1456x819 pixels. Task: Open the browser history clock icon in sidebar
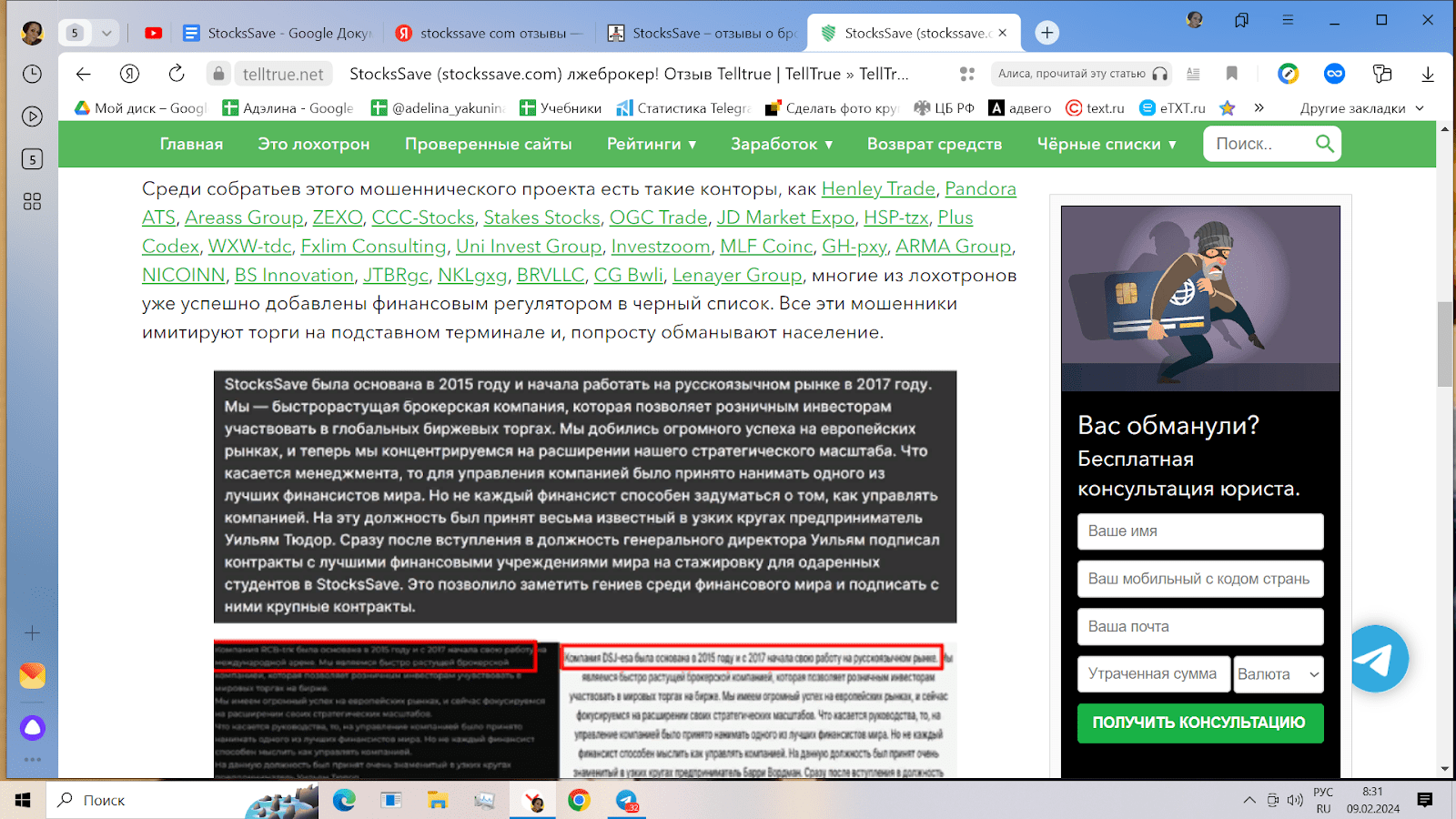click(x=32, y=74)
